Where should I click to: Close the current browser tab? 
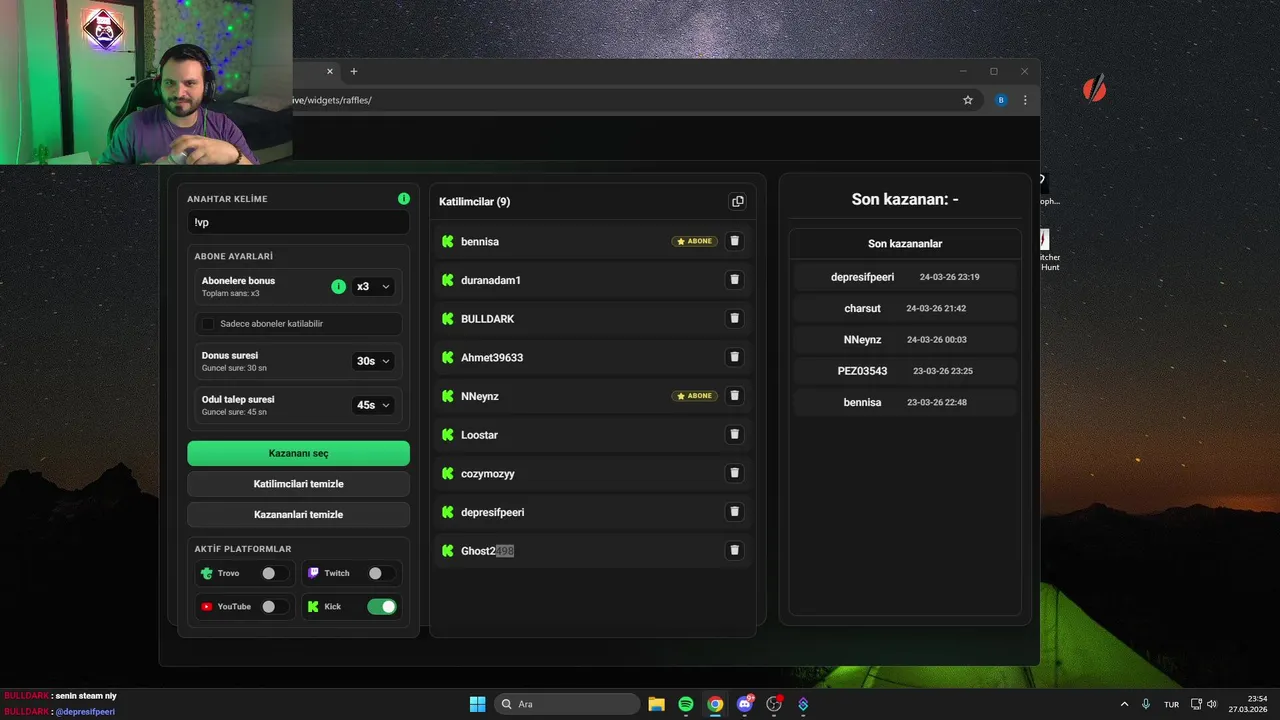(330, 71)
